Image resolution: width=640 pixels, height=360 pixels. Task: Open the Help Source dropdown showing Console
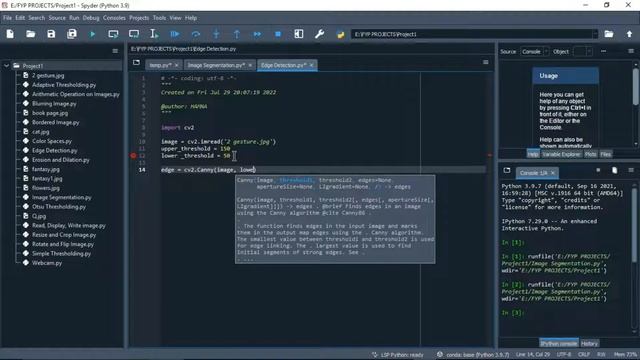pos(535,51)
